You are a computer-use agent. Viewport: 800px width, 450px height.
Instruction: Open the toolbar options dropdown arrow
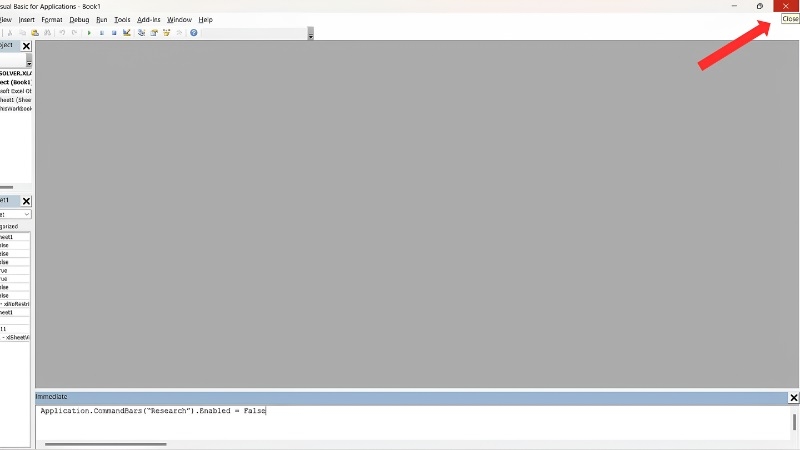tap(311, 34)
